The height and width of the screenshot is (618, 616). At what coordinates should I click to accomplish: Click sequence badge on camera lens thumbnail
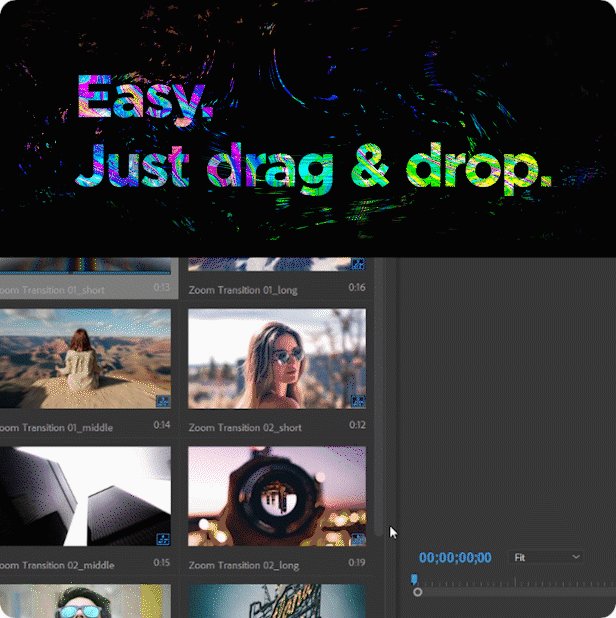(357, 539)
